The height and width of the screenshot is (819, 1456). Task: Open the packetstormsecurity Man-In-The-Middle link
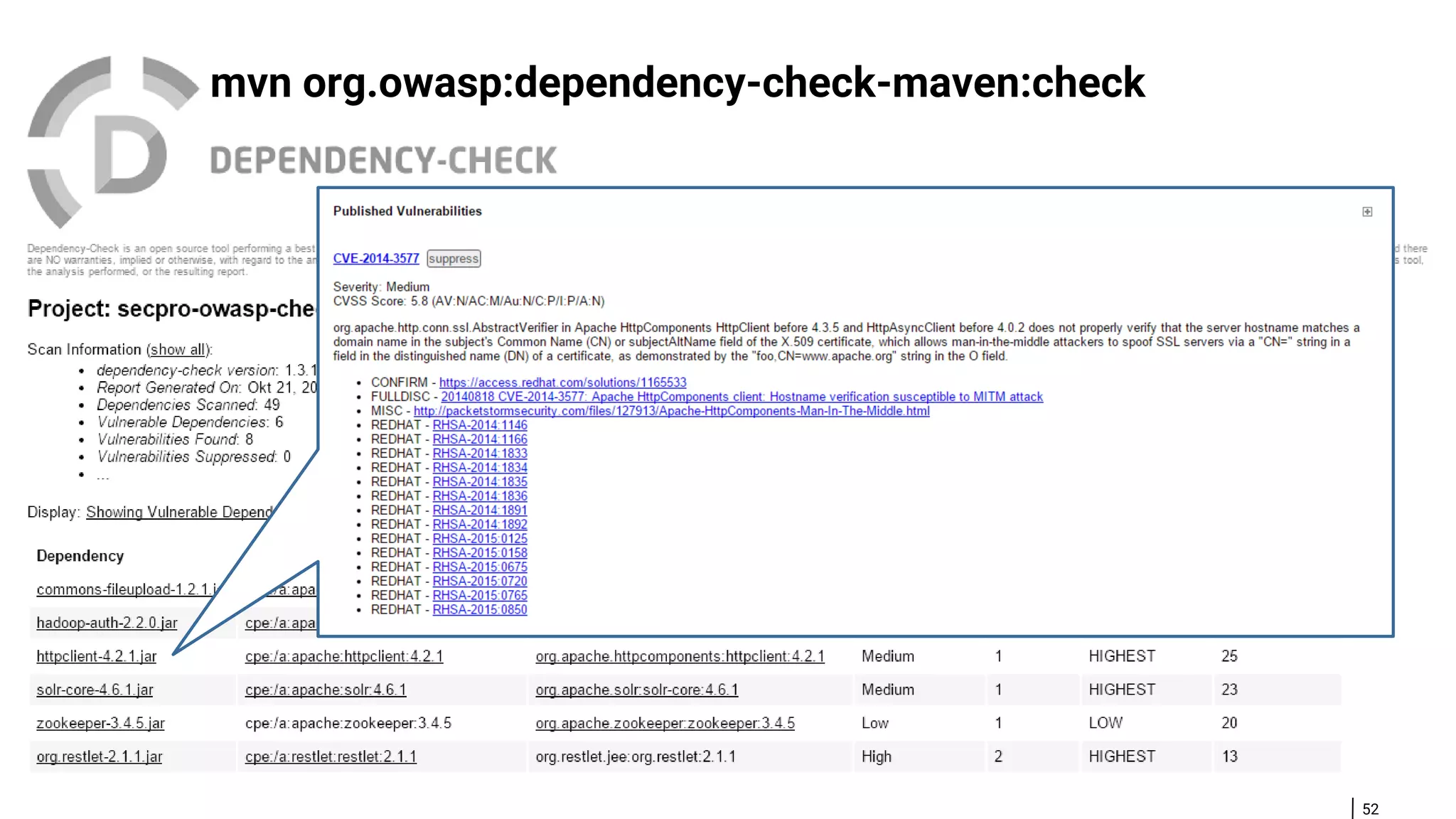click(x=671, y=411)
